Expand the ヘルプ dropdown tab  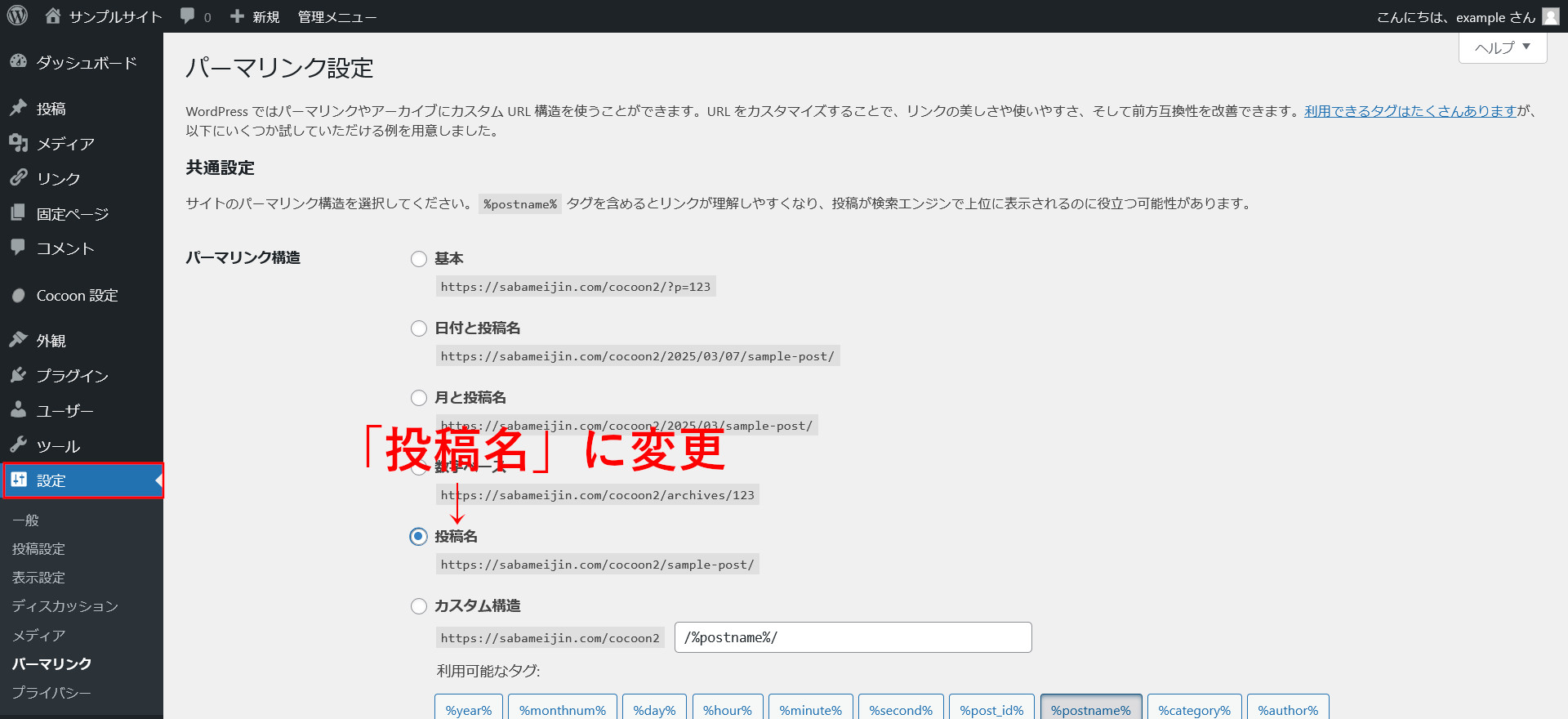tap(1502, 48)
